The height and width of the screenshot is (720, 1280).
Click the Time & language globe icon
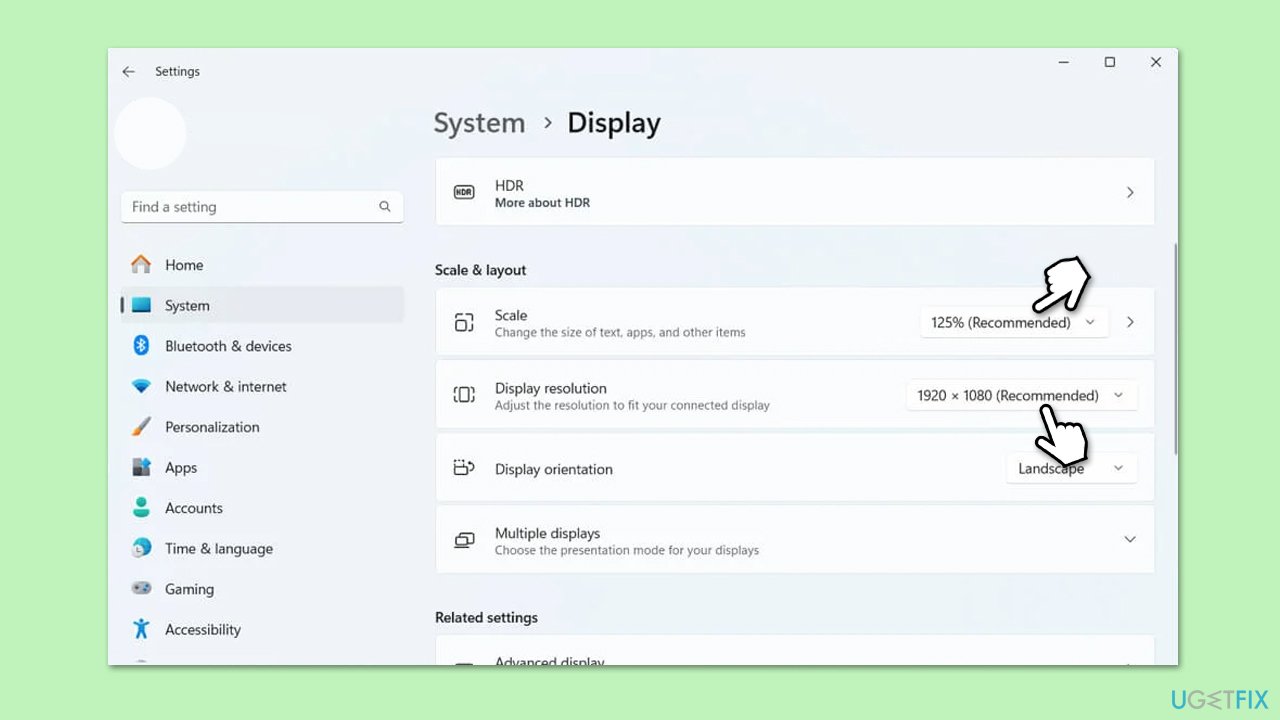click(141, 549)
